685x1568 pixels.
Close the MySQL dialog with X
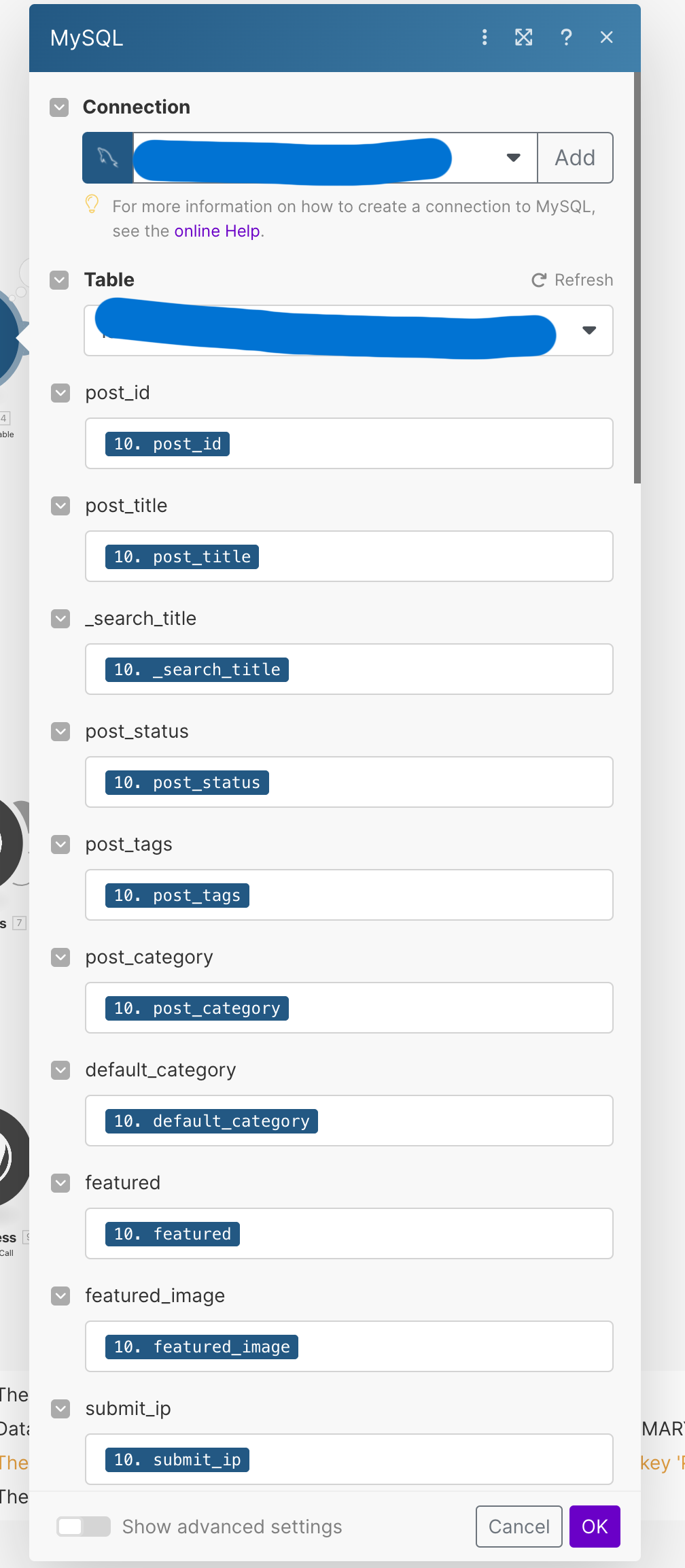(x=607, y=37)
